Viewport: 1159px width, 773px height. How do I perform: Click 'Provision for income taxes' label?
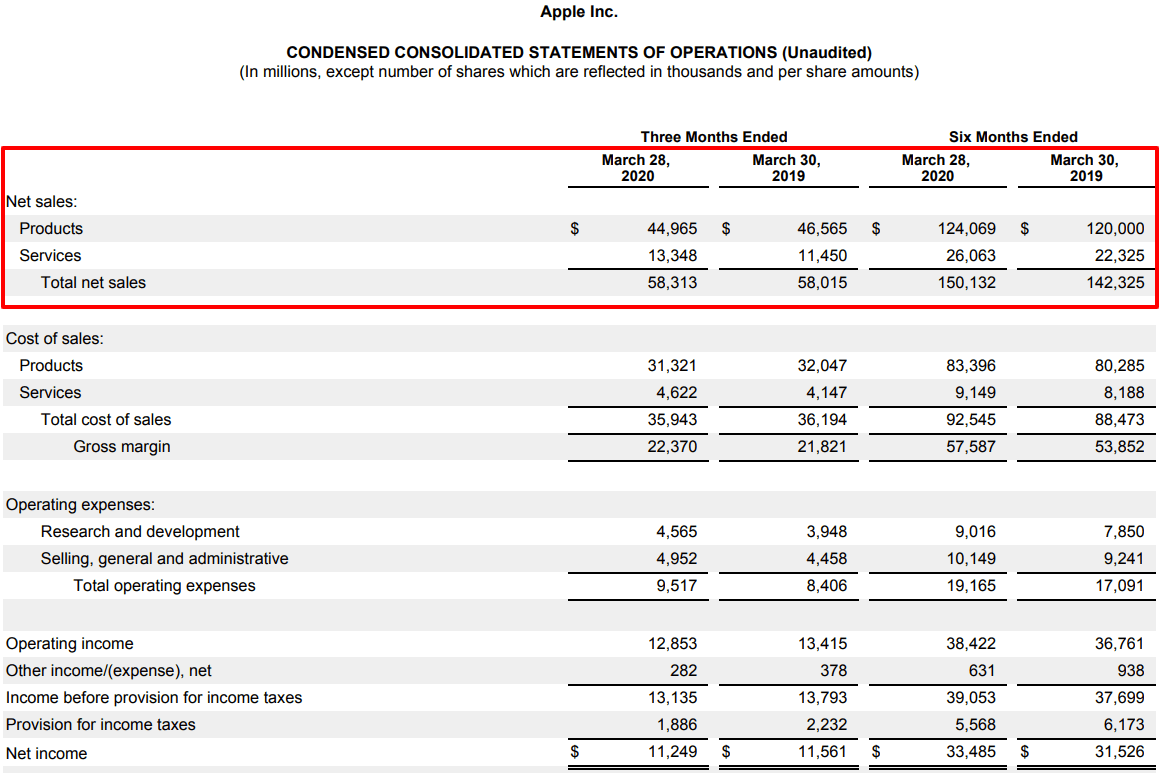pyautogui.click(x=101, y=725)
